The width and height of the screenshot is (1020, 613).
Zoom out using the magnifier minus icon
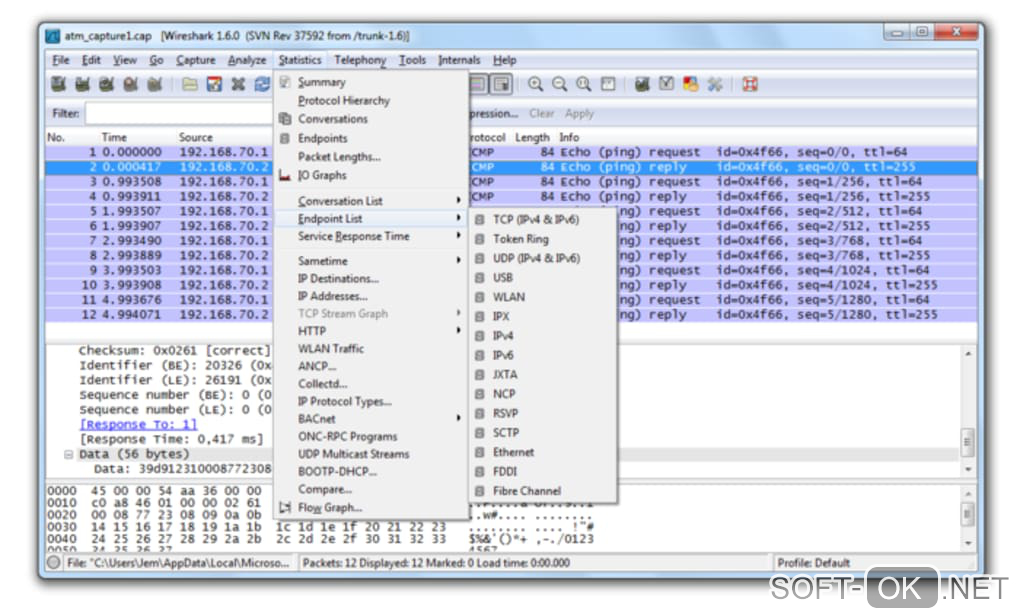(559, 84)
